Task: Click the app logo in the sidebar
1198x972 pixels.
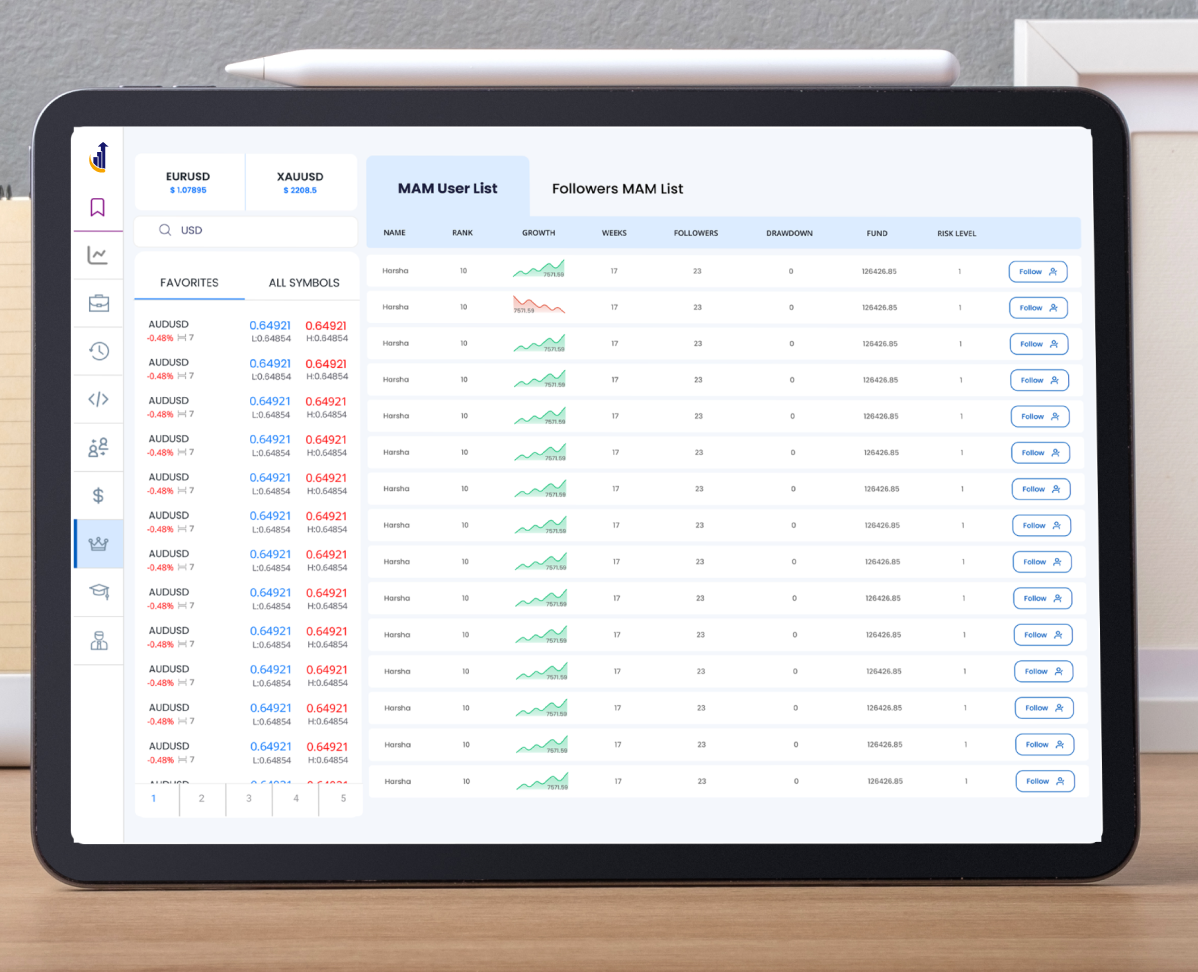Action: click(99, 157)
